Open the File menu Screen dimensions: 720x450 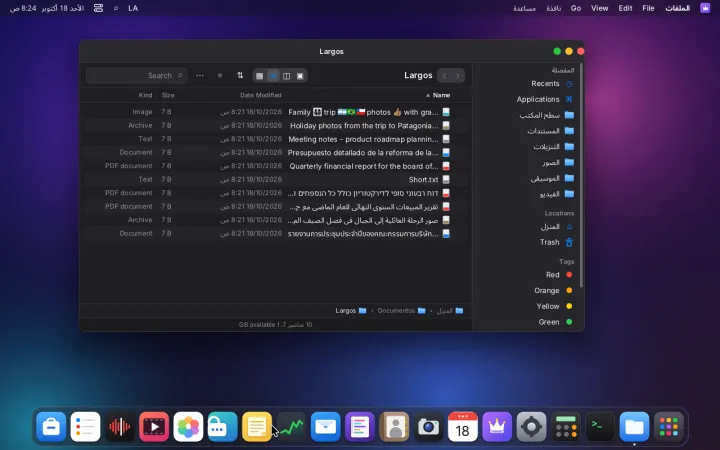648,8
